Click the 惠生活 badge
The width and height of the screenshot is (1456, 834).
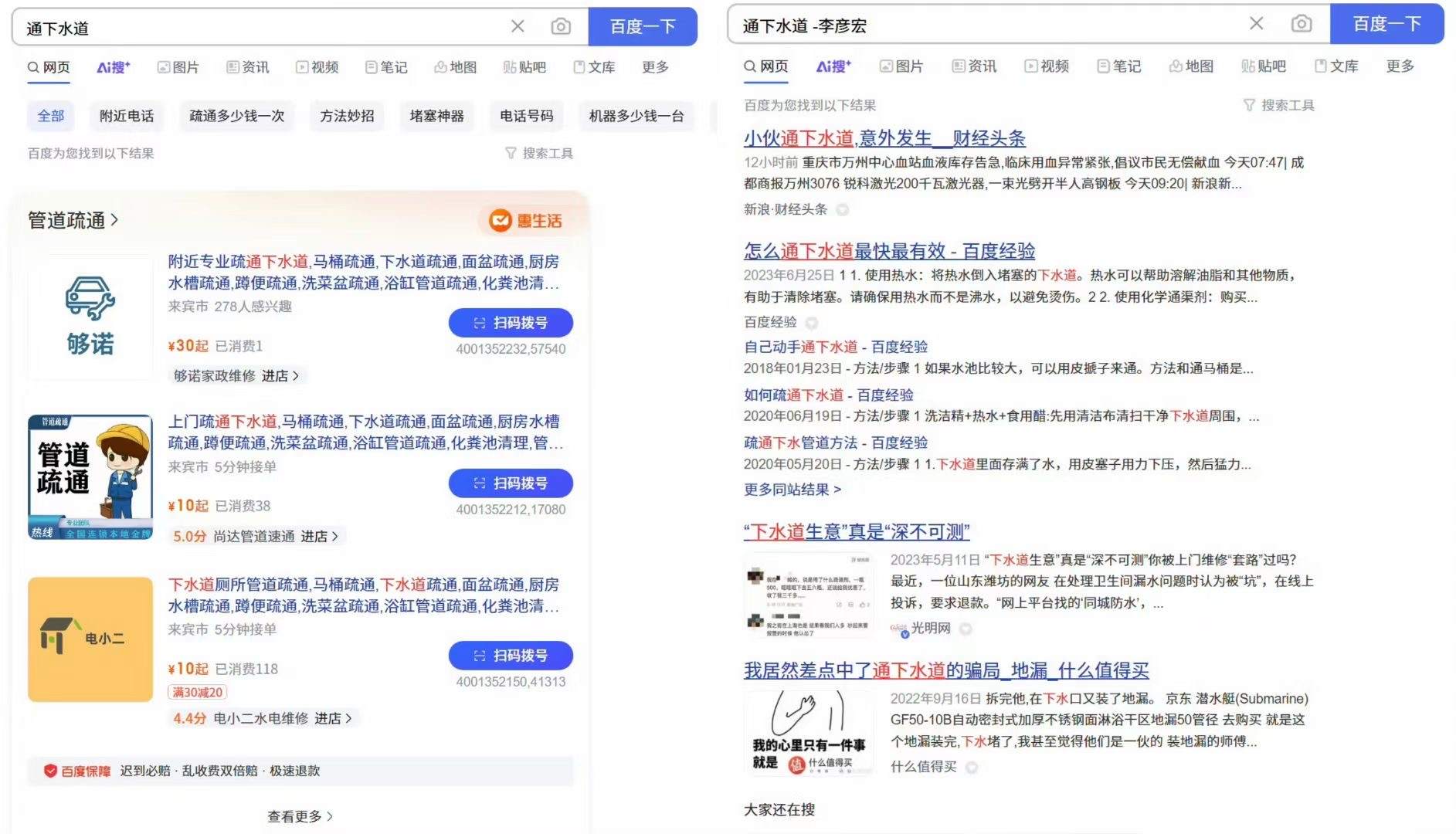coord(525,221)
